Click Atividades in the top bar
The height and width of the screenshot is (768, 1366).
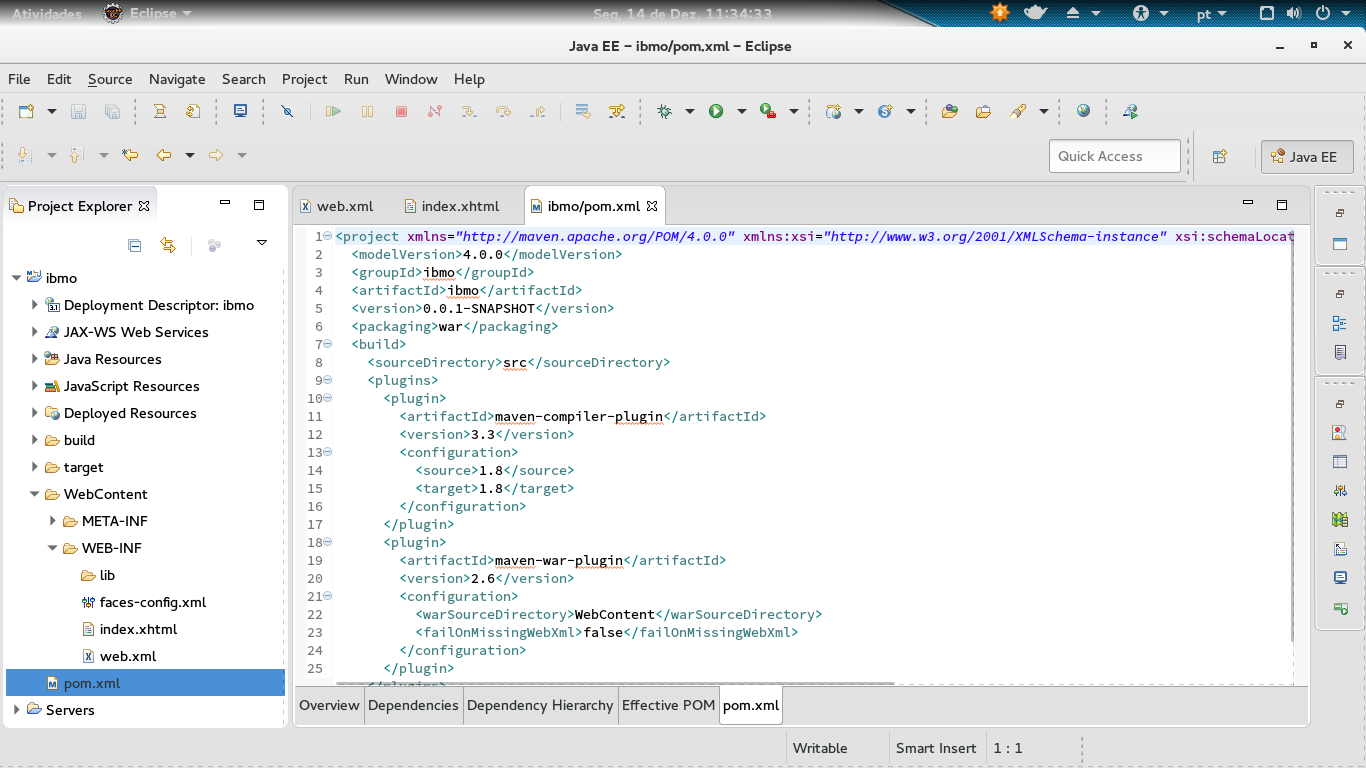click(x=47, y=14)
